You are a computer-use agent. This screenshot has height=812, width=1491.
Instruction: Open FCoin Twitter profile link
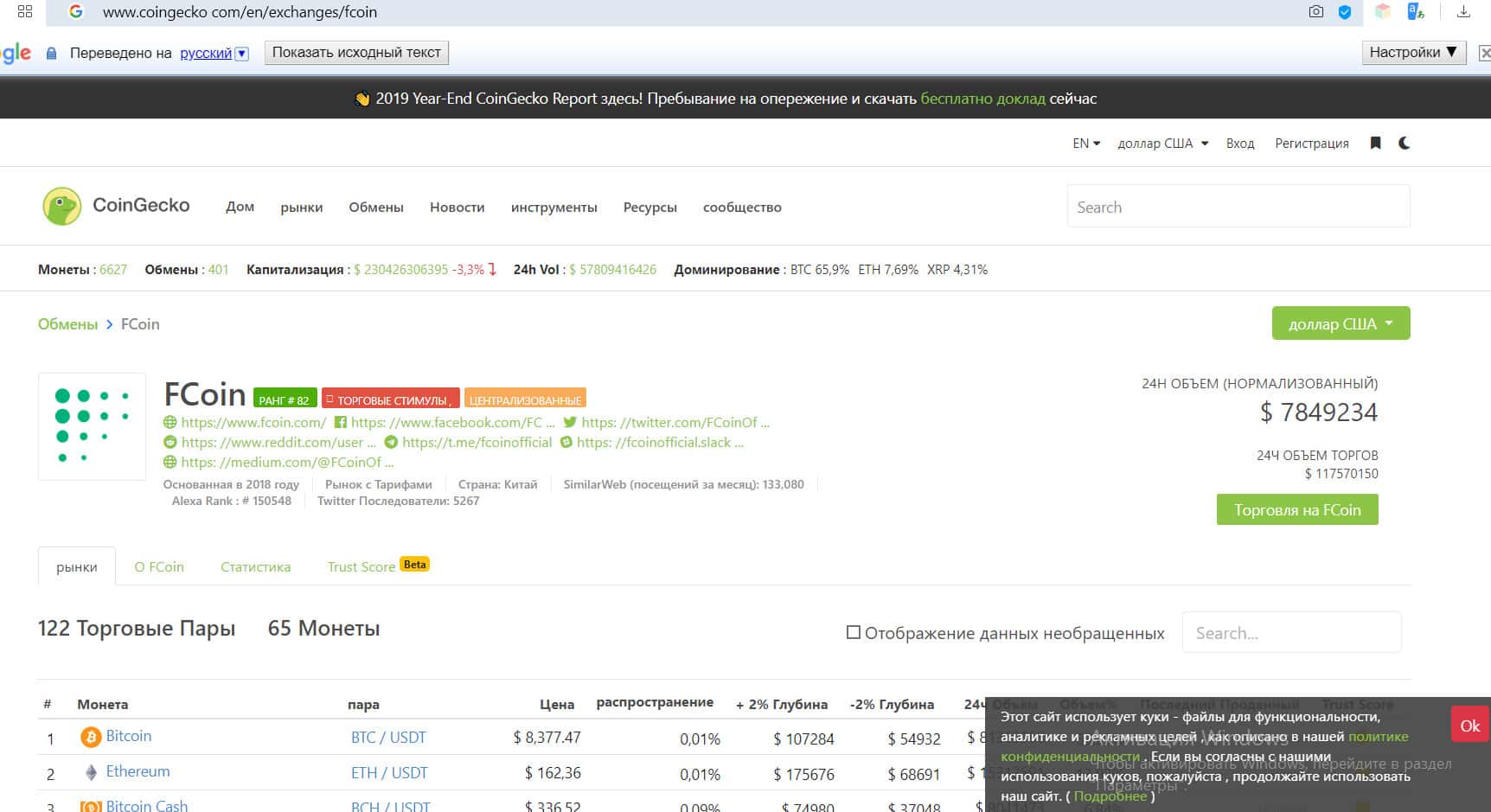point(668,423)
